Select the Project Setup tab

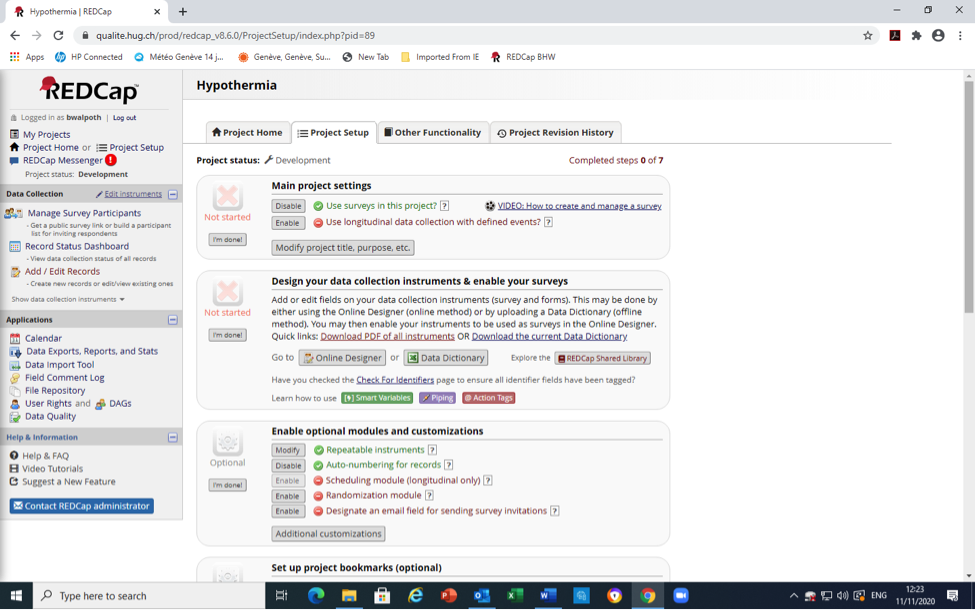click(333, 132)
